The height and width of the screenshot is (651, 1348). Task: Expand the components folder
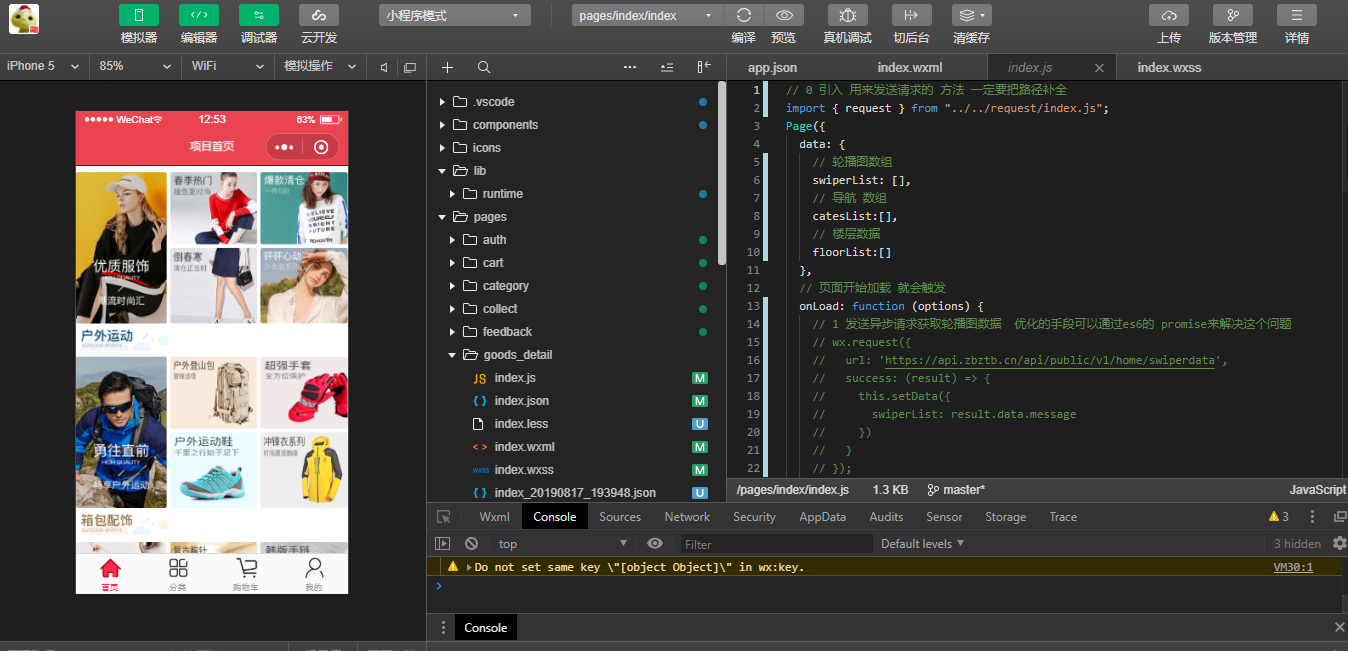pyautogui.click(x=505, y=125)
